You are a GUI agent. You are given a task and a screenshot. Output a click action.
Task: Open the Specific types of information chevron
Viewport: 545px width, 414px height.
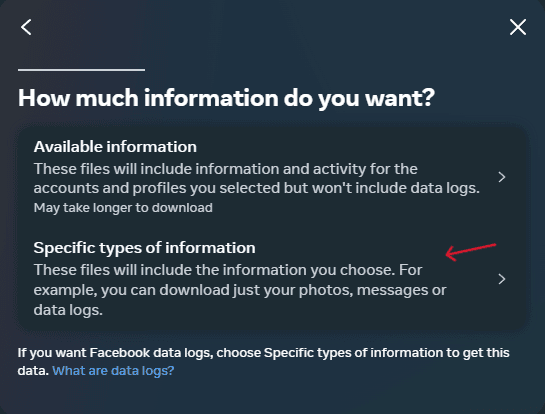502,279
